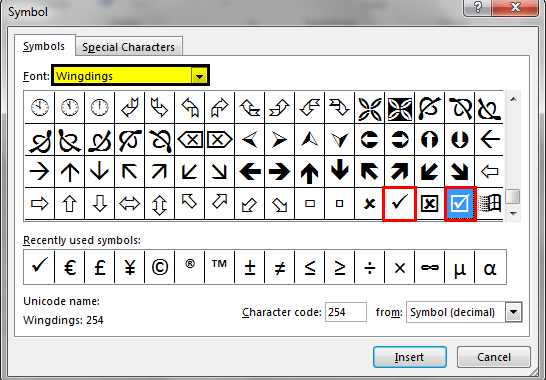
Task: Select the checked box symbol highlighted in blue
Action: click(460, 204)
